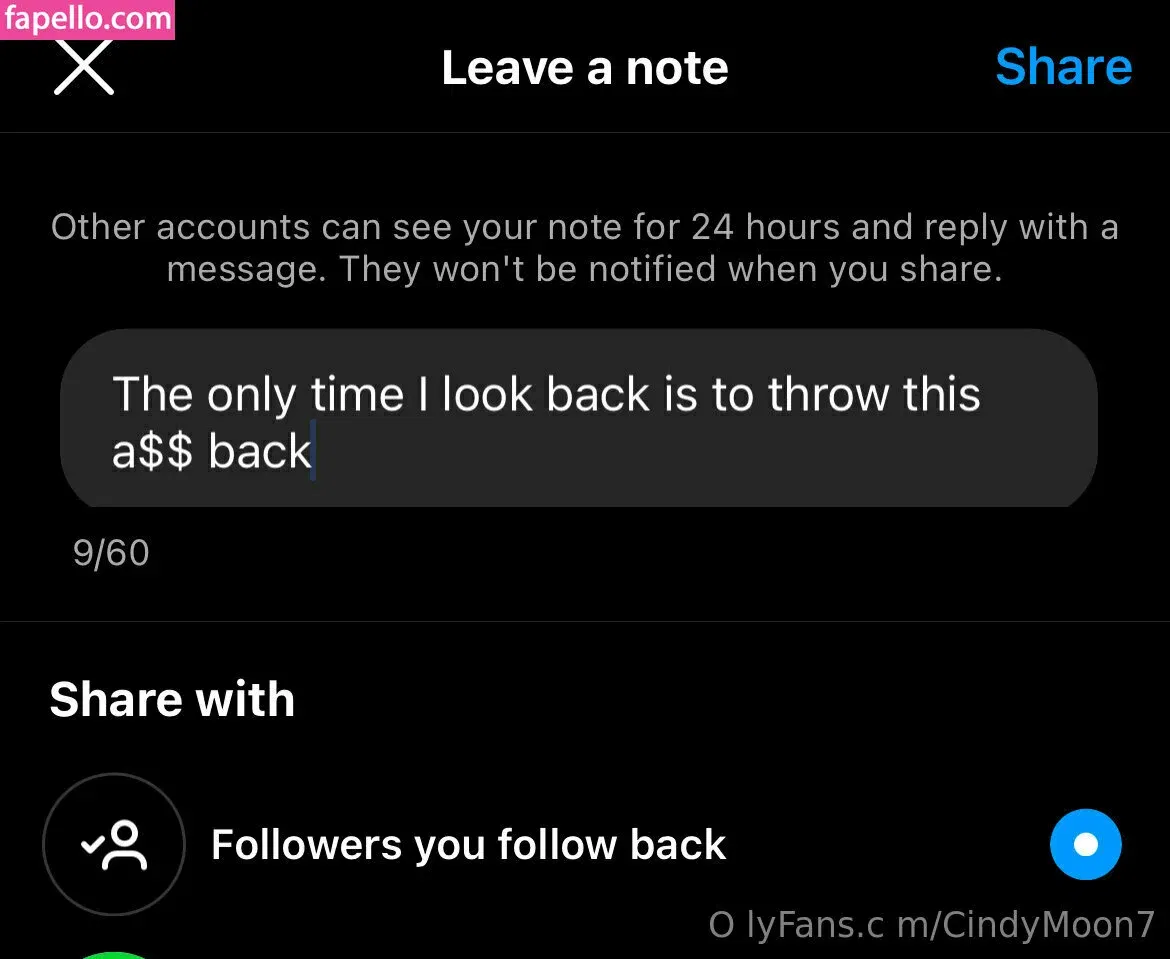Click the white dot of the selected radio
1170x959 pixels.
1085,844
